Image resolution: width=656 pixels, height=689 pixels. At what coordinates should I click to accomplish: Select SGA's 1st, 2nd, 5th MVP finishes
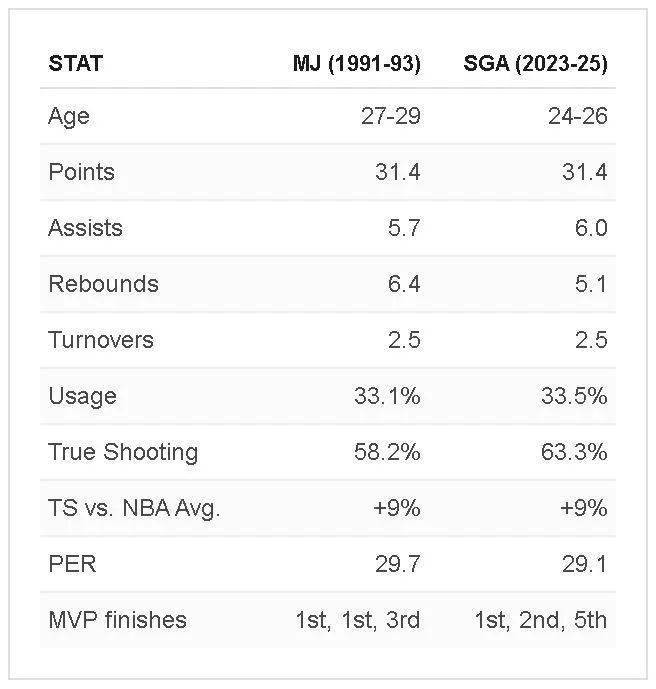[540, 620]
